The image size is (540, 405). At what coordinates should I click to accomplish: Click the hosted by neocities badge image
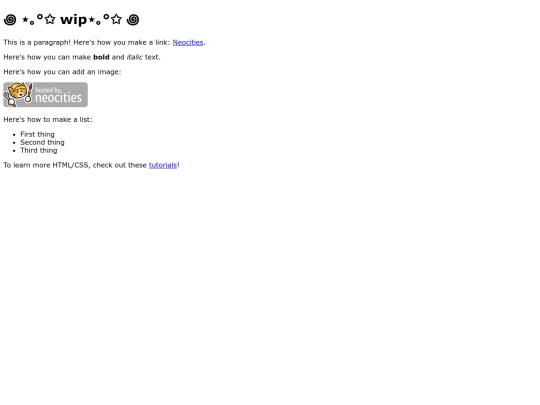pyautogui.click(x=45, y=95)
